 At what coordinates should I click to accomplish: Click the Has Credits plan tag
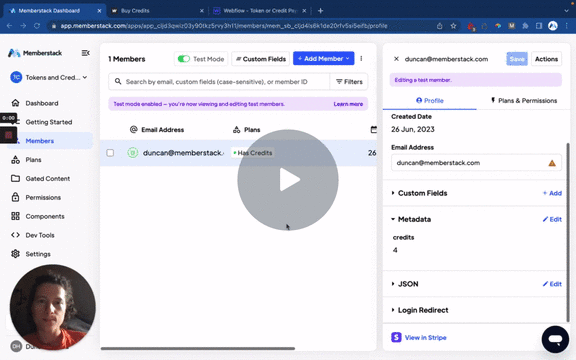coord(252,153)
